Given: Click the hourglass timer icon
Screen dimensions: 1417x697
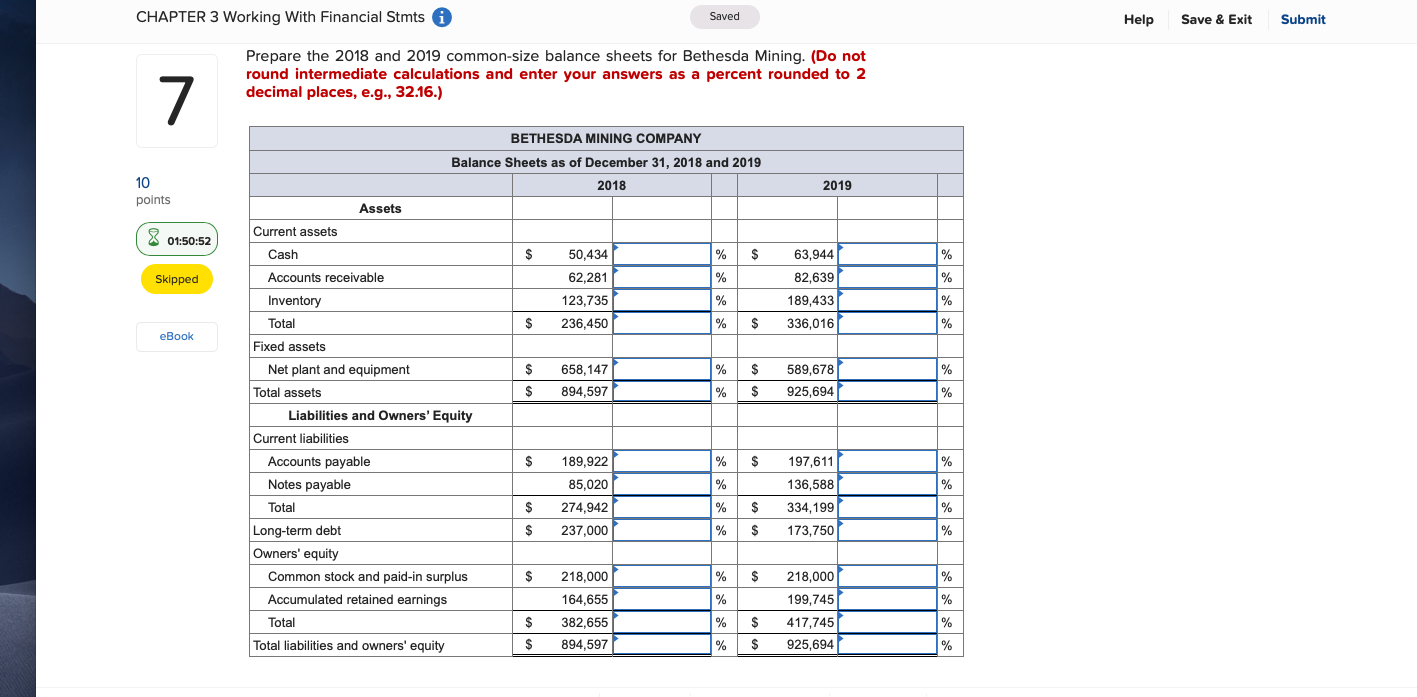Looking at the screenshot, I should click(x=153, y=239).
